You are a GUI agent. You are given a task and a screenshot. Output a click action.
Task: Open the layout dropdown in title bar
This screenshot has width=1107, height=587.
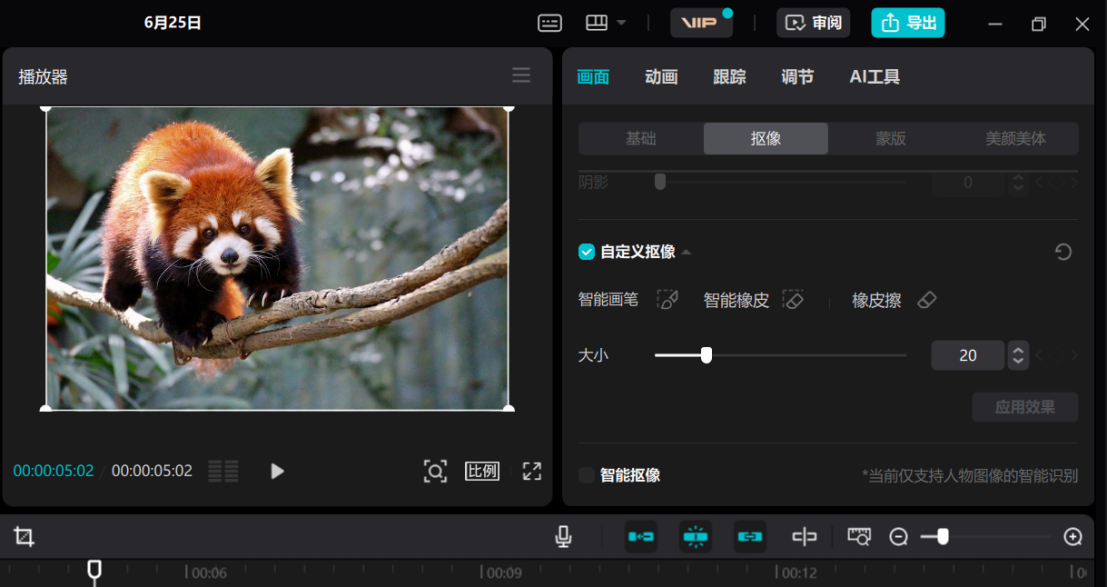pos(606,23)
